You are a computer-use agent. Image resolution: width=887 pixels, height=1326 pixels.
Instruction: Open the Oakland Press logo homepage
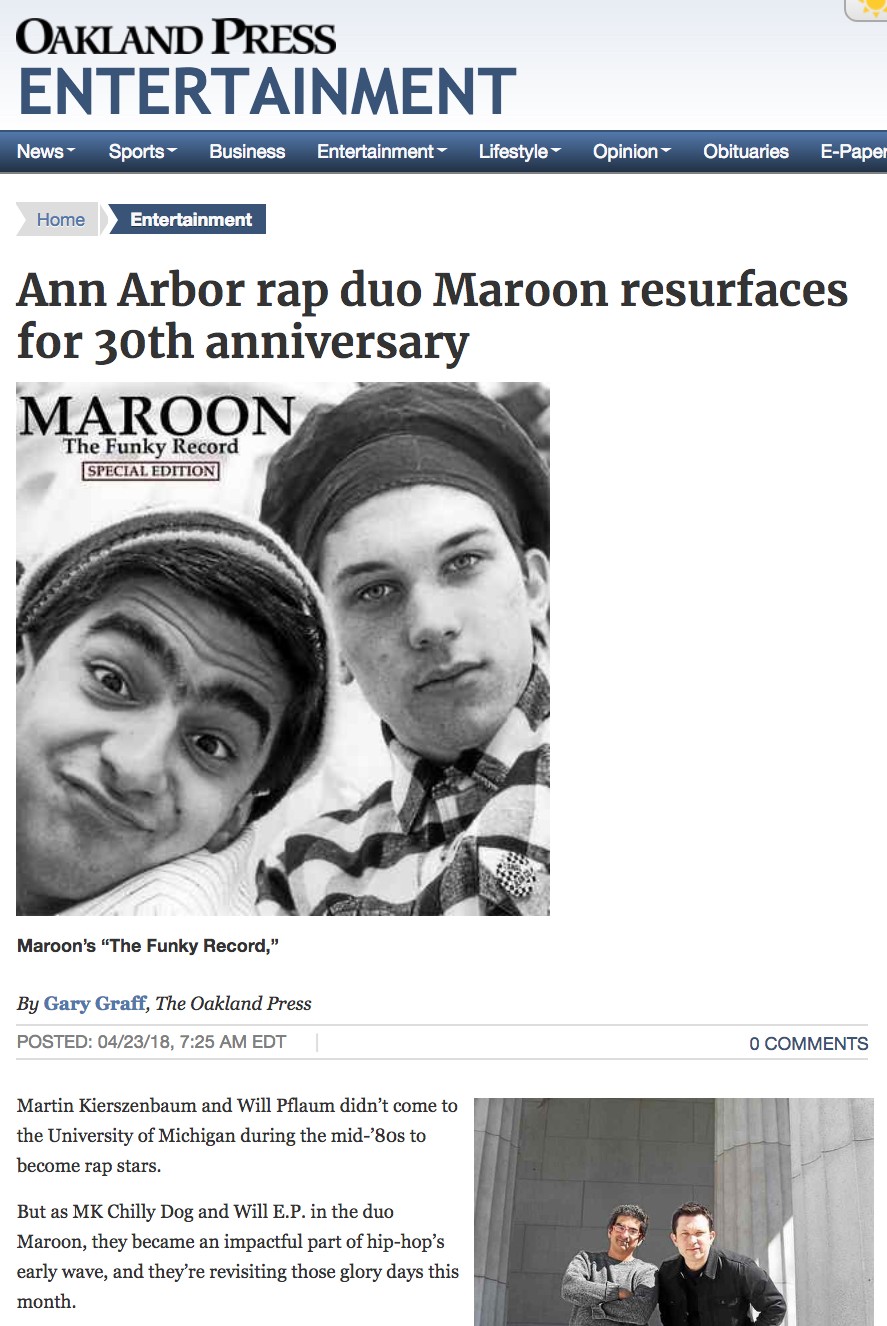coord(176,37)
